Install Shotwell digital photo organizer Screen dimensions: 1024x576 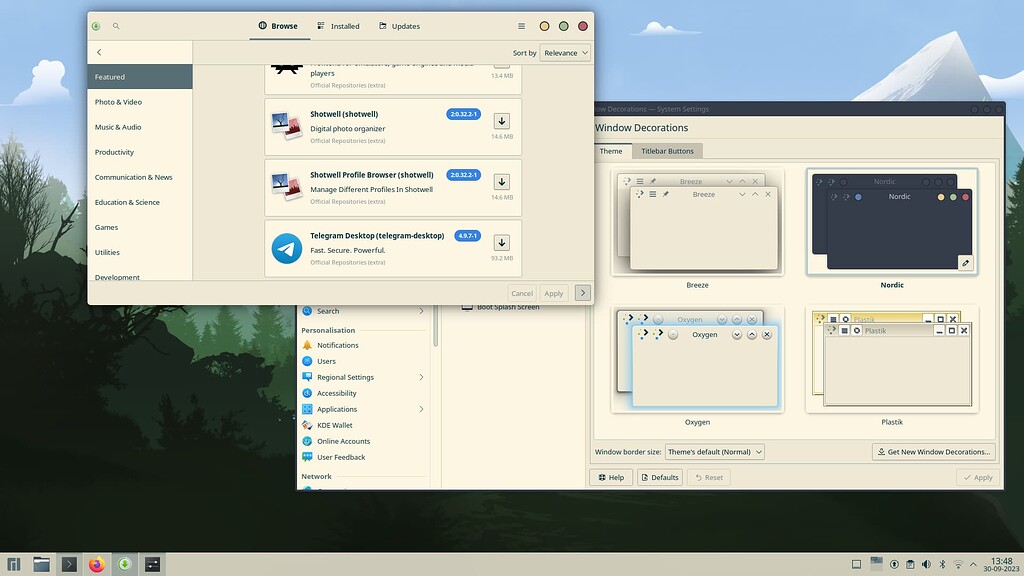point(501,122)
